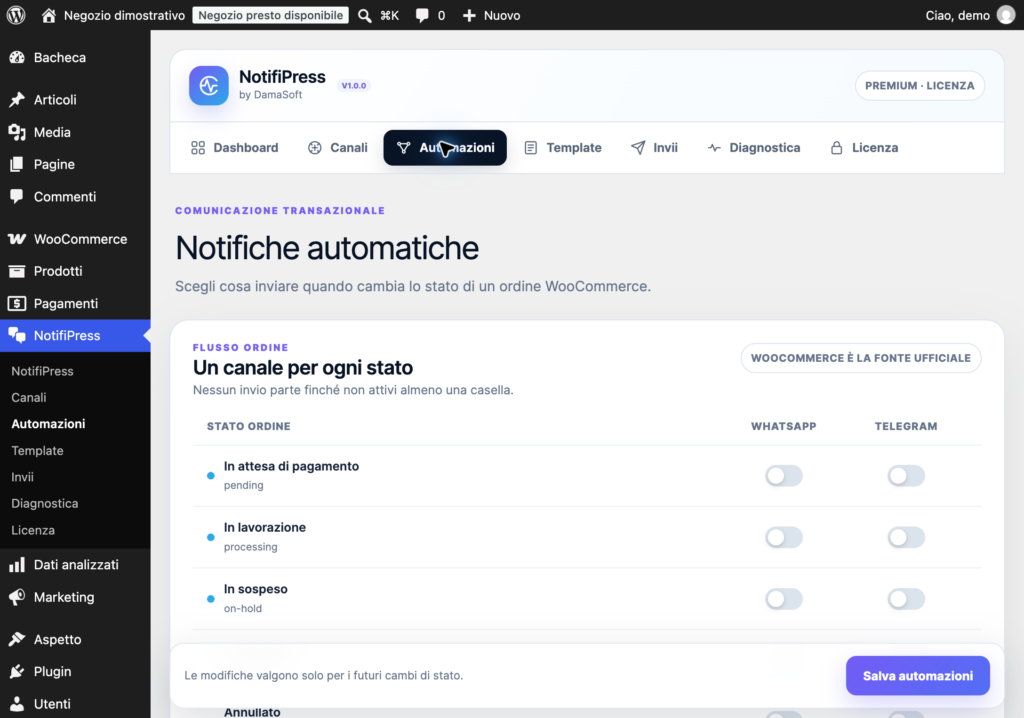Open the Nuovo menu label
This screenshot has height=718, width=1024.
point(502,16)
